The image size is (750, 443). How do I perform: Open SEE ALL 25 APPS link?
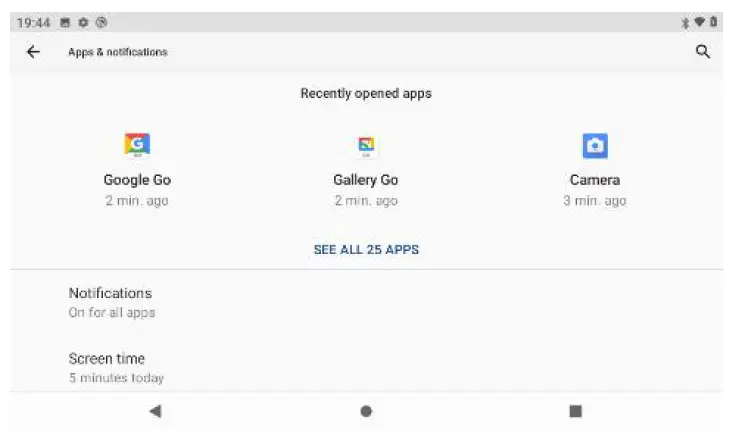click(x=366, y=249)
